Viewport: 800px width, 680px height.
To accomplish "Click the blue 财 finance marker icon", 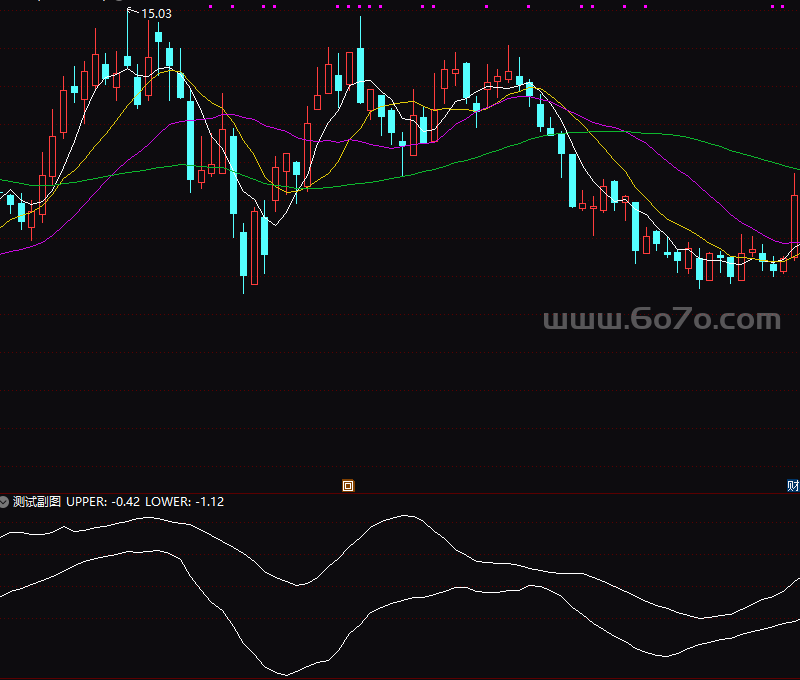I will (x=793, y=486).
